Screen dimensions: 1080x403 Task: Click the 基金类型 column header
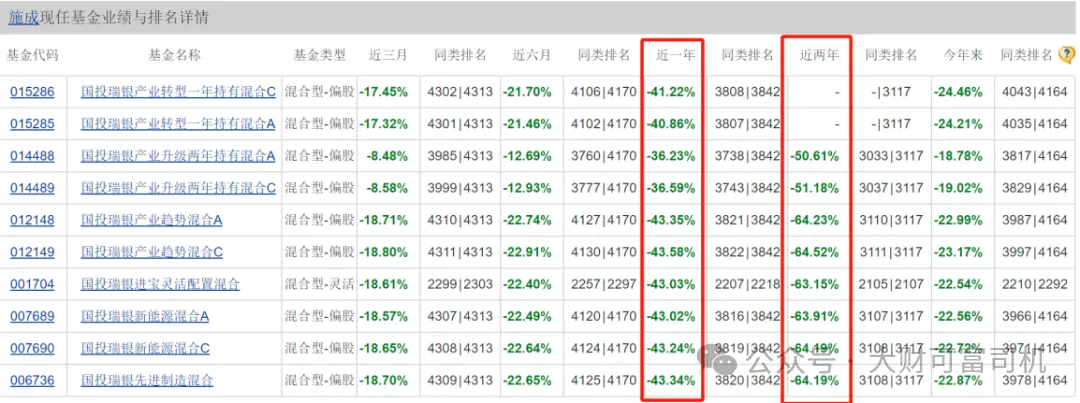click(320, 56)
